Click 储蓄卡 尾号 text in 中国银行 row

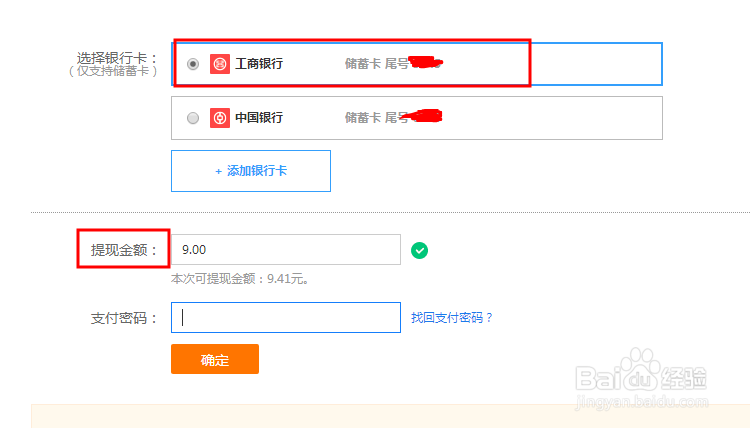(376, 118)
